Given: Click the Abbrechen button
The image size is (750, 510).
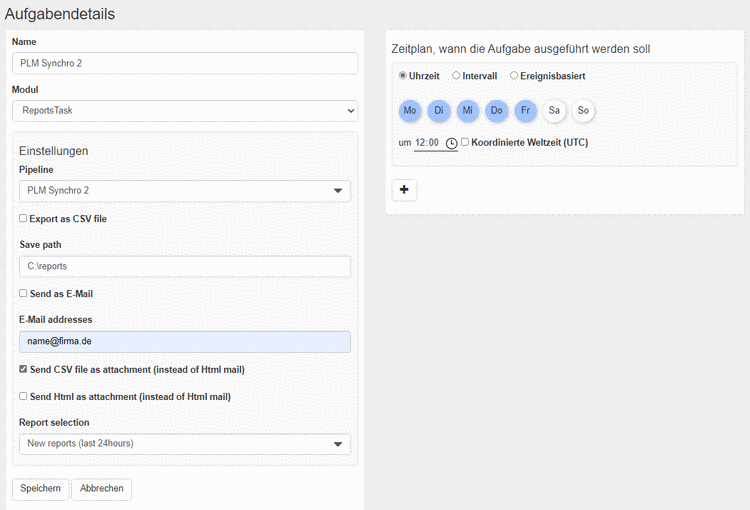Looking at the screenshot, I should [x=101, y=489].
